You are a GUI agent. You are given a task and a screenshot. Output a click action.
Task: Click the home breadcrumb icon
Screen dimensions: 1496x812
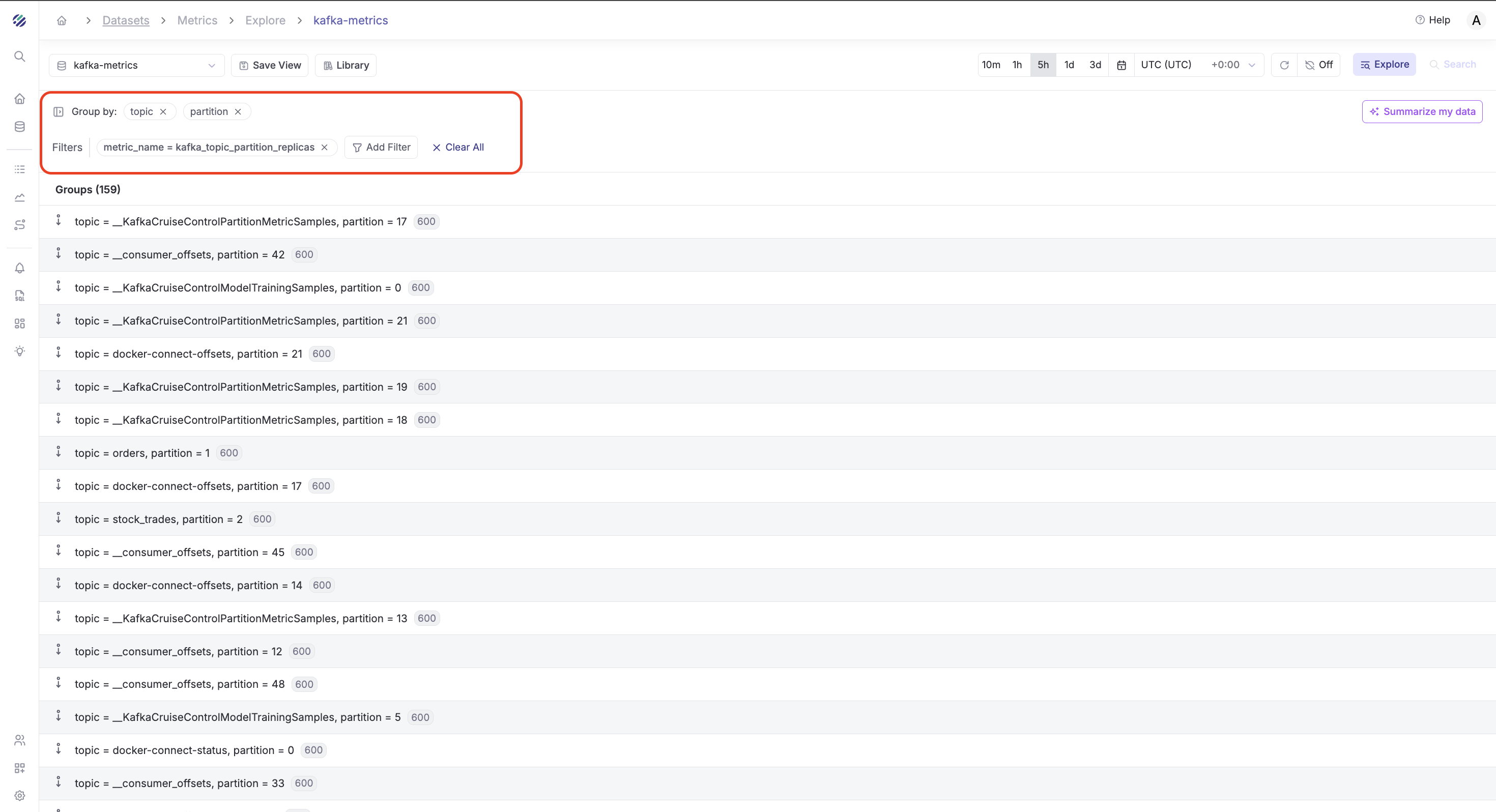coord(62,20)
